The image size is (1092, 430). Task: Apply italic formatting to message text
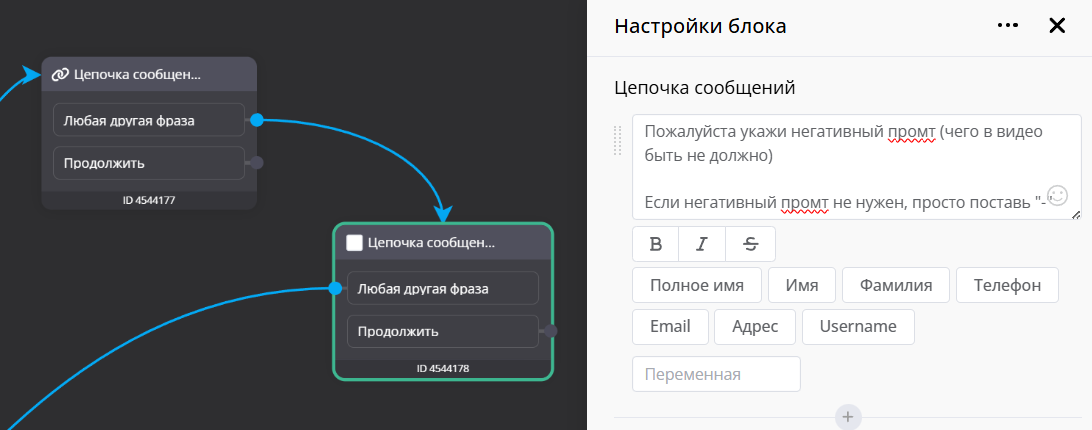(x=703, y=244)
